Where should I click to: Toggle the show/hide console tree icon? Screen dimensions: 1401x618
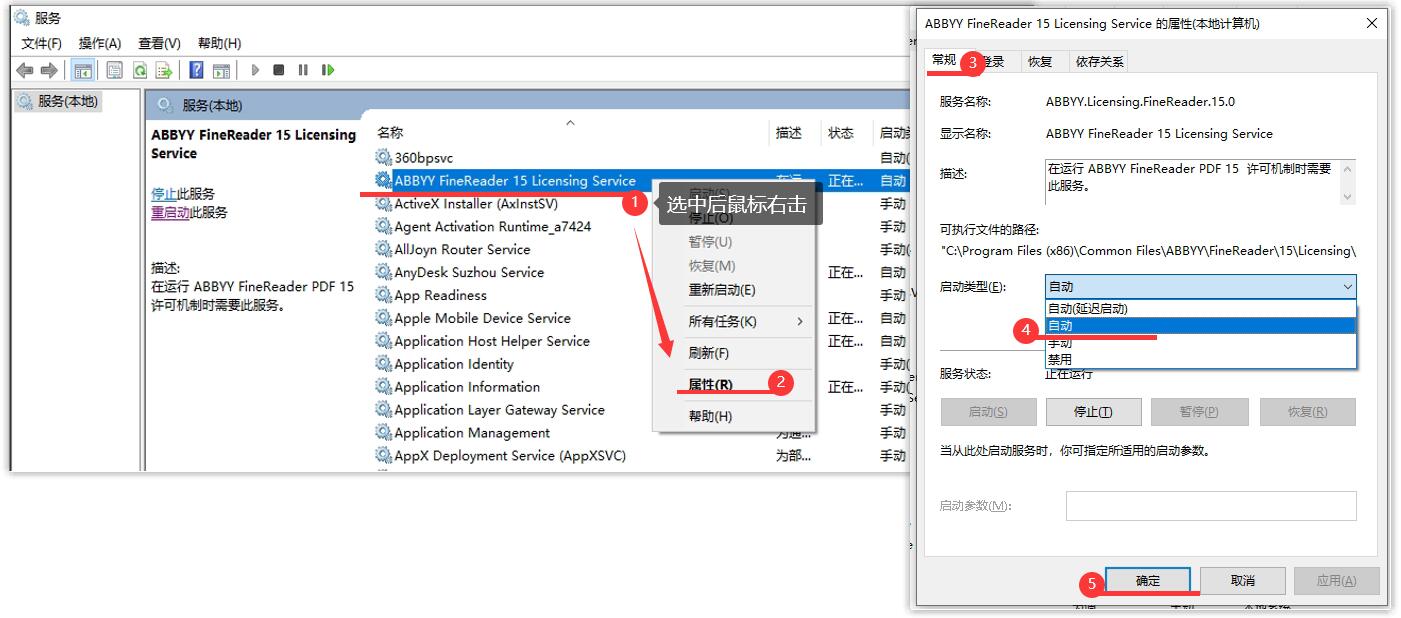tap(82, 70)
